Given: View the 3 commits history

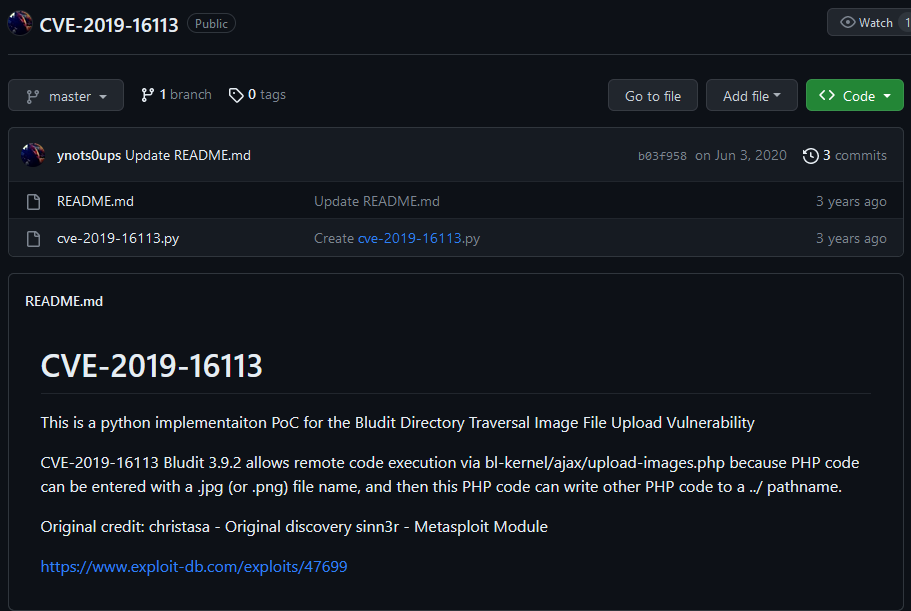Looking at the screenshot, I should [845, 156].
